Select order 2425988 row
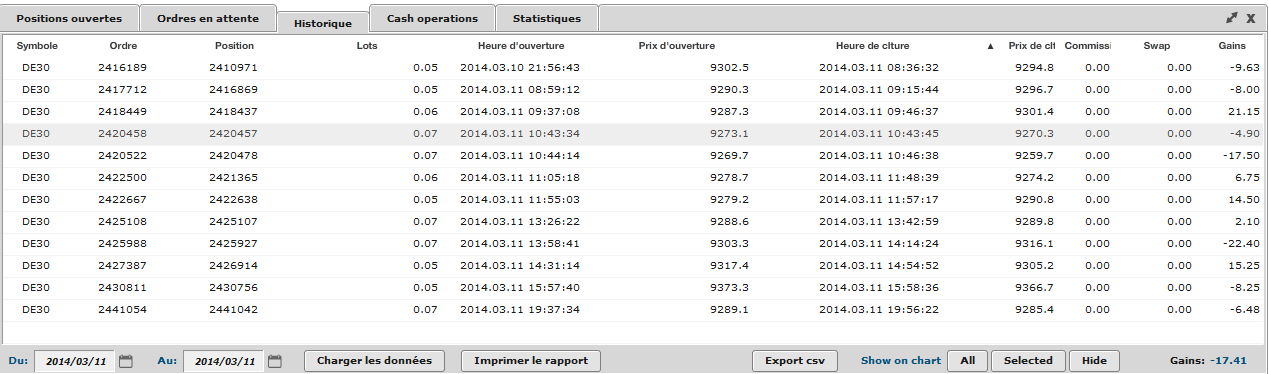Viewport: 1269px width, 374px height. pos(634,244)
